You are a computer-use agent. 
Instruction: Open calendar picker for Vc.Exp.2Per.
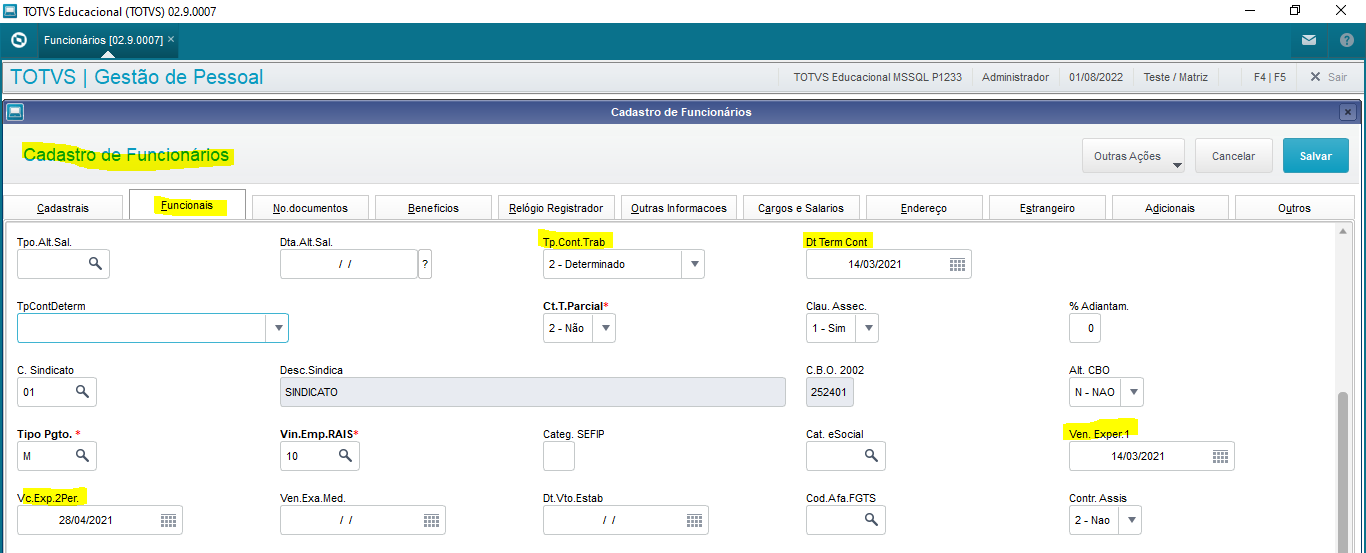pyautogui.click(x=168, y=520)
